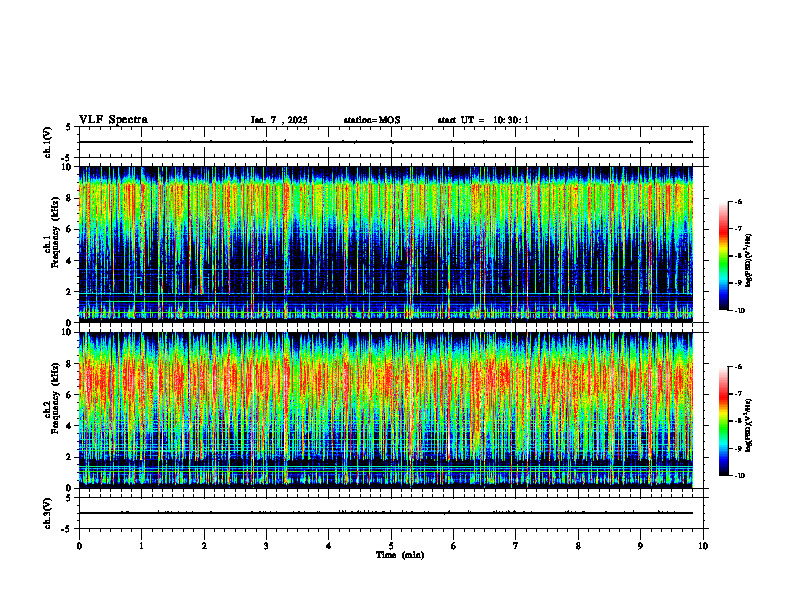Click the time axis tick label "2"
This screenshot has height=612, width=792.
point(204,546)
